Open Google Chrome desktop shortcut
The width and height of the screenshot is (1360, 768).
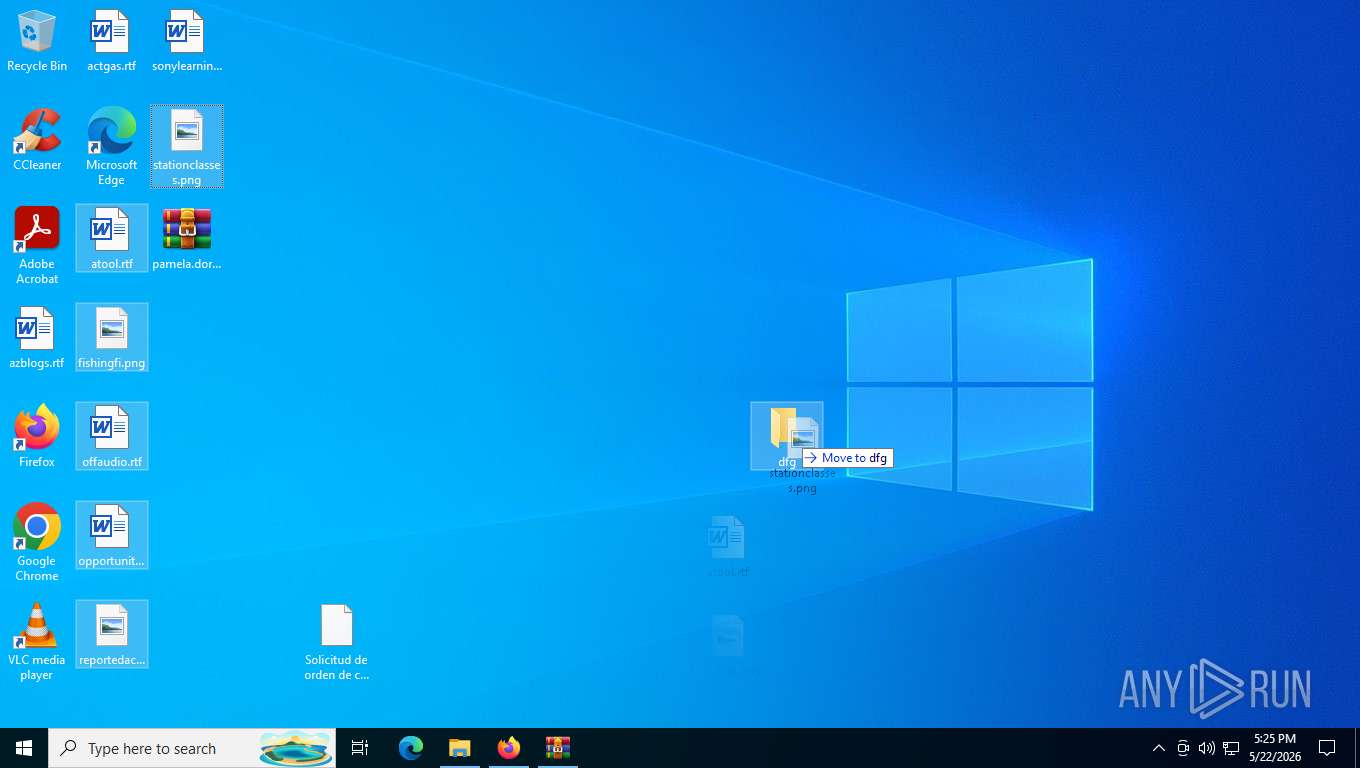37,543
